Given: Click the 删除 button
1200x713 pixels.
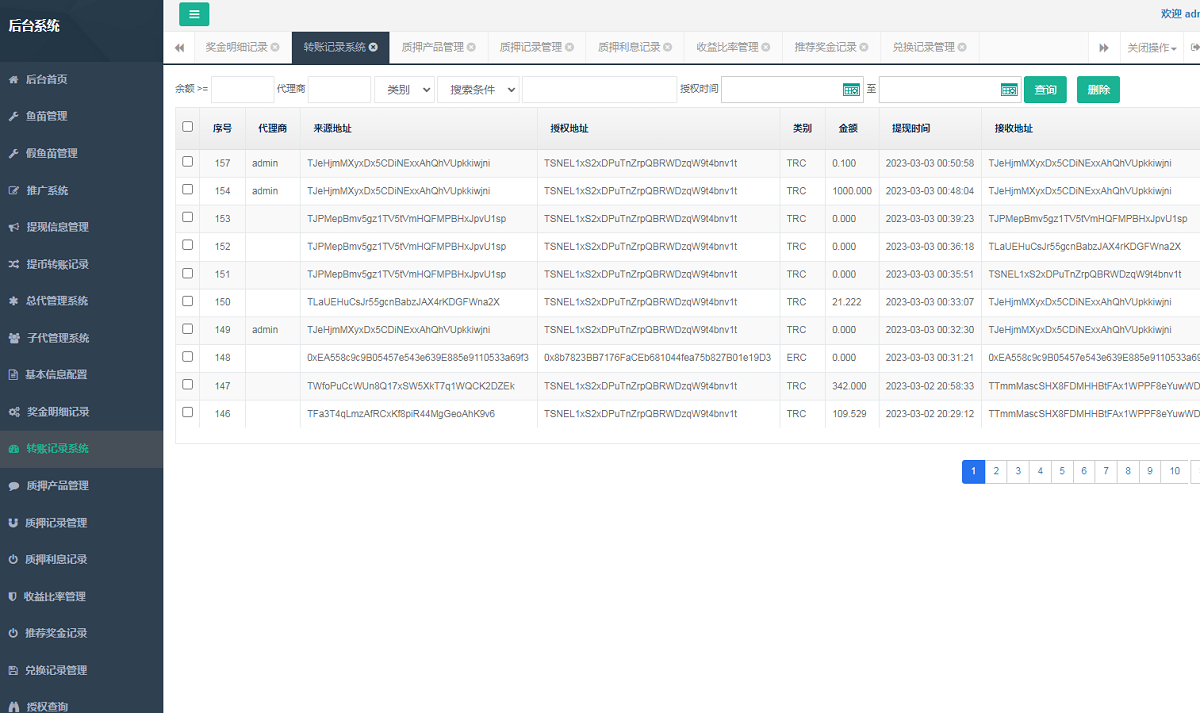Looking at the screenshot, I should 1098,90.
